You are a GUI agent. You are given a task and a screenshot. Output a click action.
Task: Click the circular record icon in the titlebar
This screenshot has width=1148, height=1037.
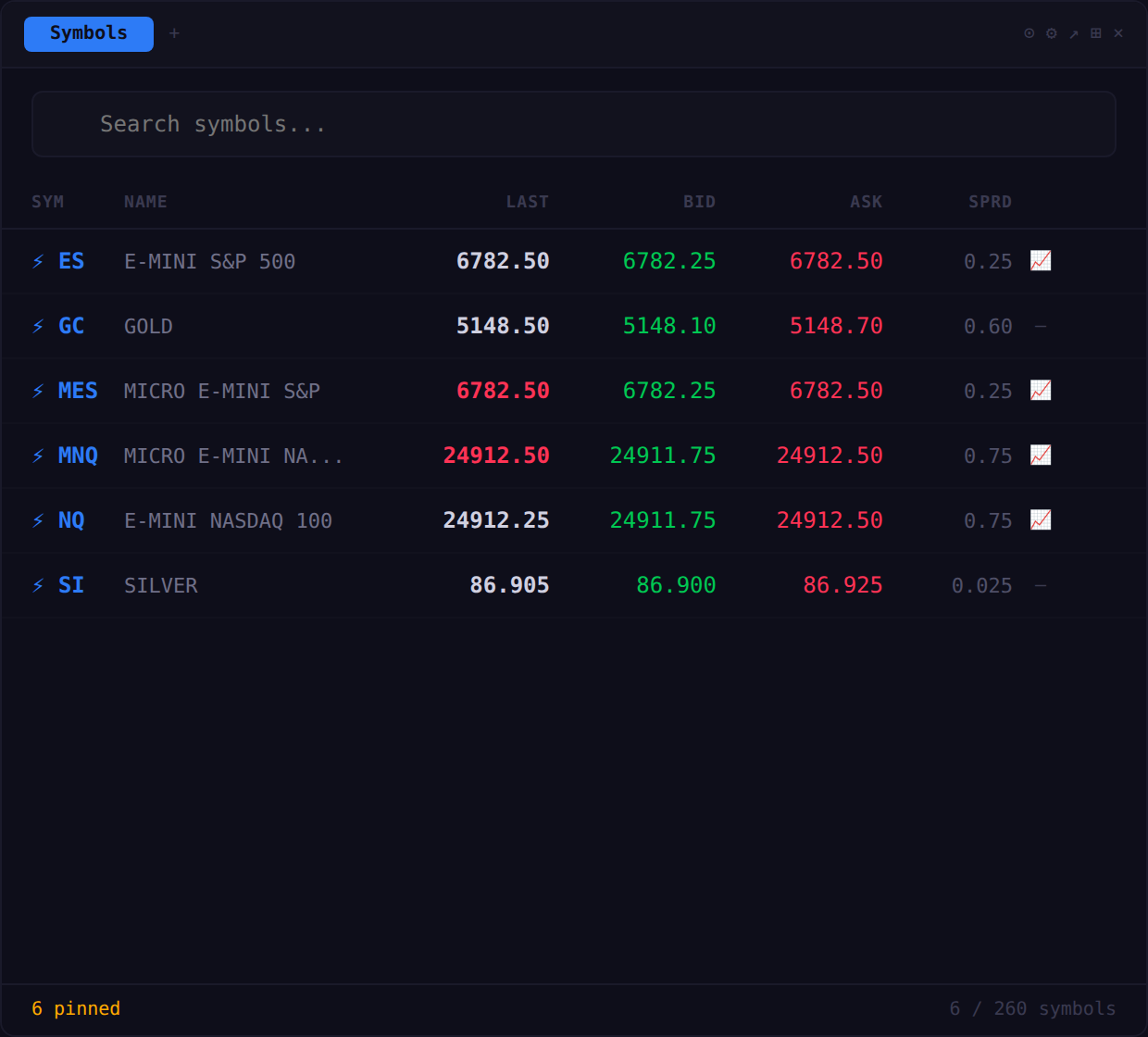pos(1029,33)
